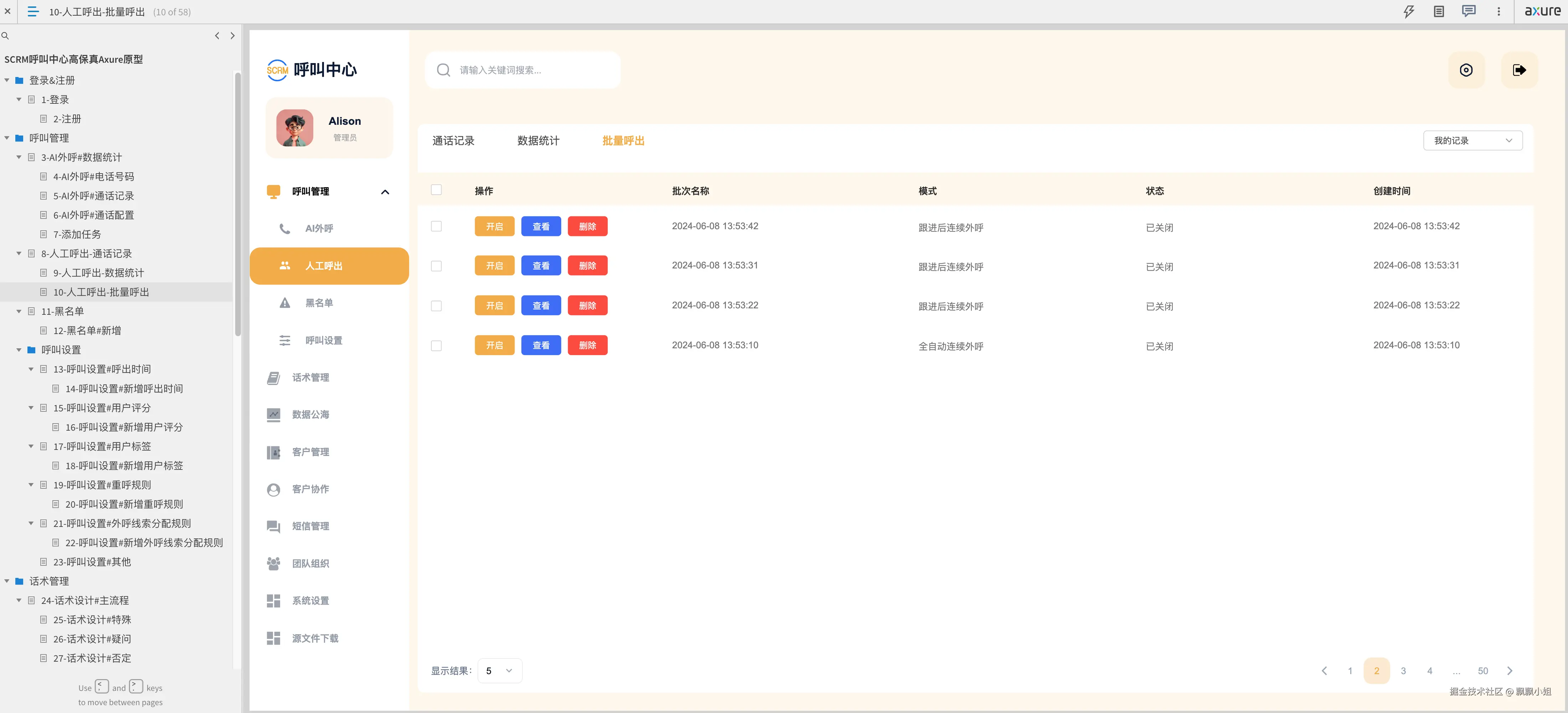This screenshot has height=713, width=1568.
Task: Open 话术管理 via the book icon
Action: [273, 378]
